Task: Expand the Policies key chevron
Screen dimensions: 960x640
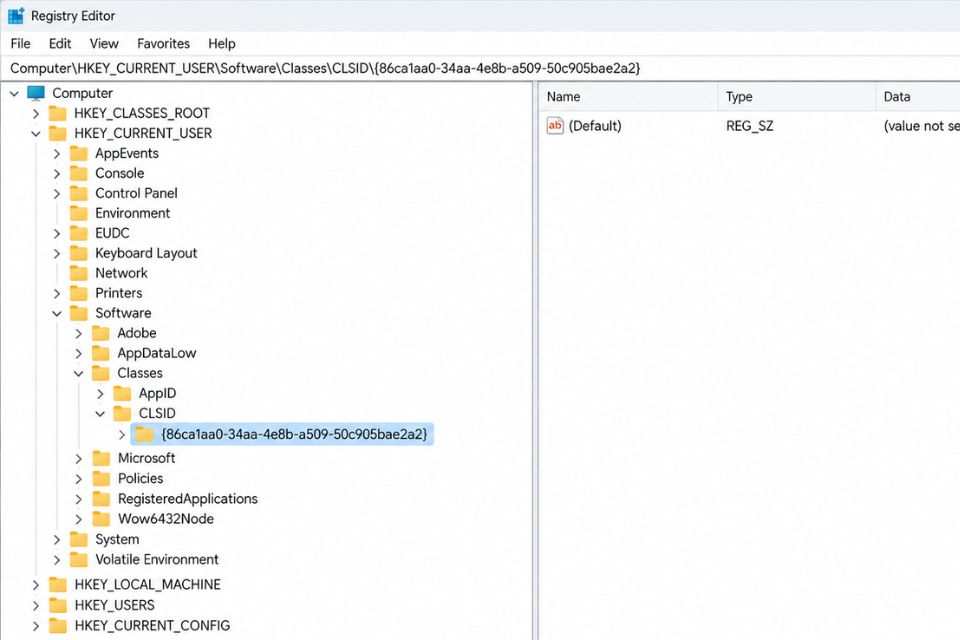Action: point(78,479)
